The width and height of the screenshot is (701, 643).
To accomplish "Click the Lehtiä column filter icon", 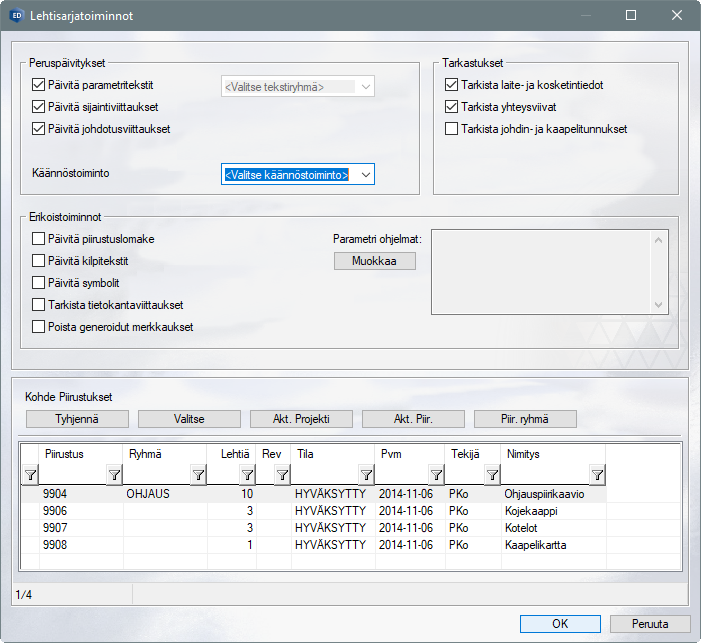I will [247, 475].
